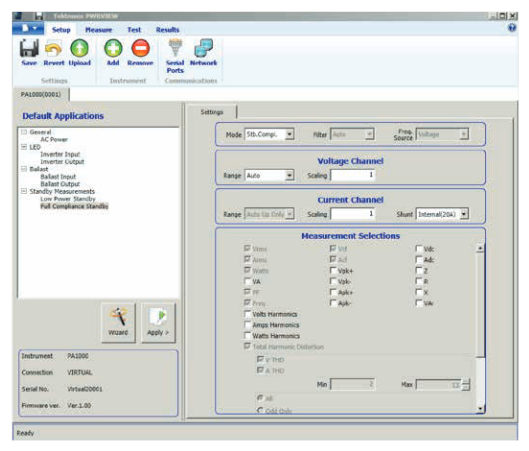Click the Remove instrument icon
The width and height of the screenshot is (529, 451).
(x=140, y=48)
